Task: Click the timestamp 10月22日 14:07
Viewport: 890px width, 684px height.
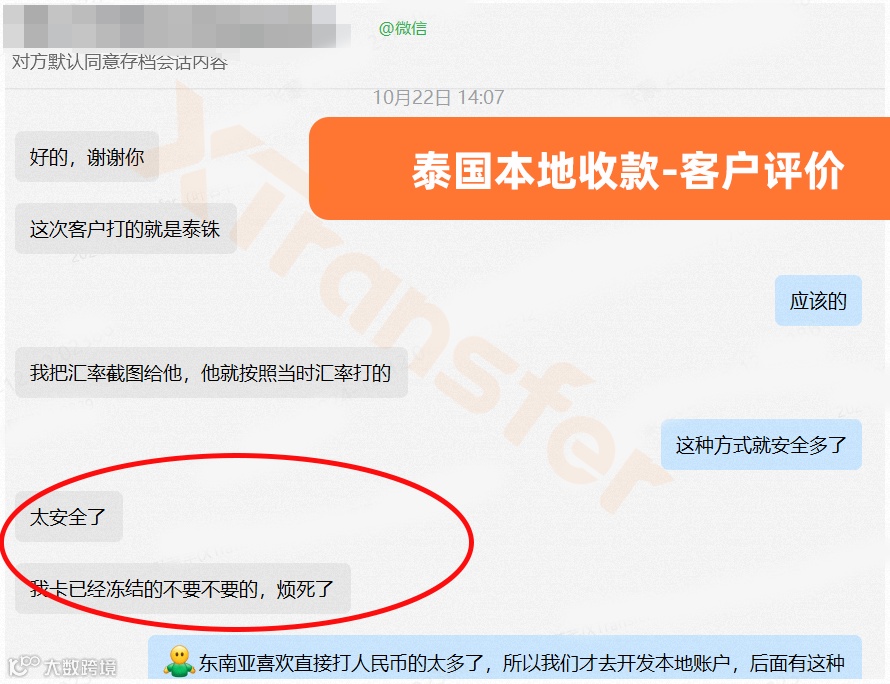Action: coord(438,97)
